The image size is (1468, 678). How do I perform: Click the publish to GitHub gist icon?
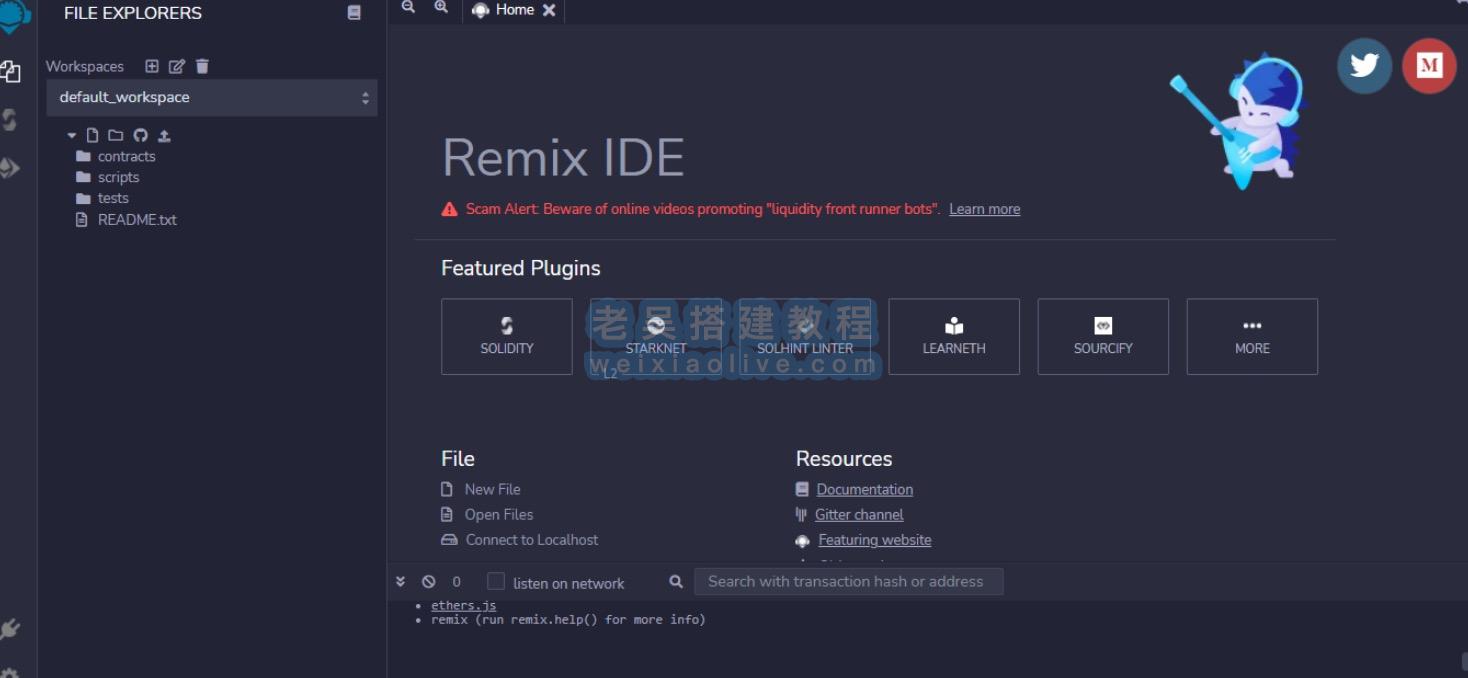coord(140,135)
